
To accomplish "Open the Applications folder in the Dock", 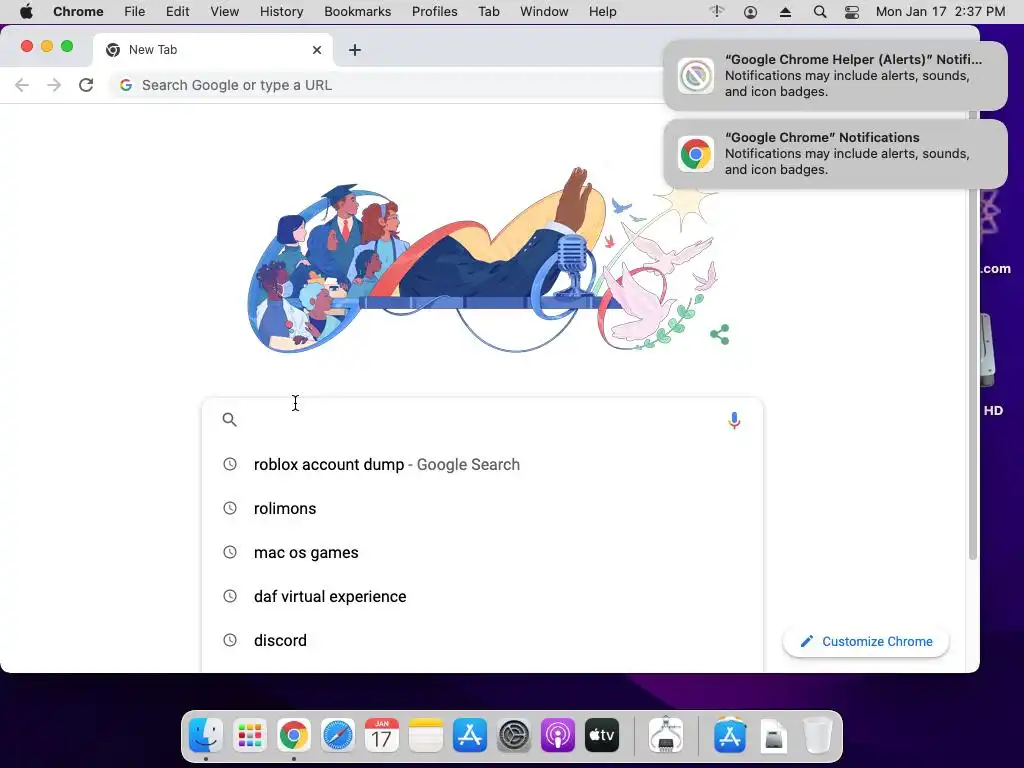I will [730, 735].
